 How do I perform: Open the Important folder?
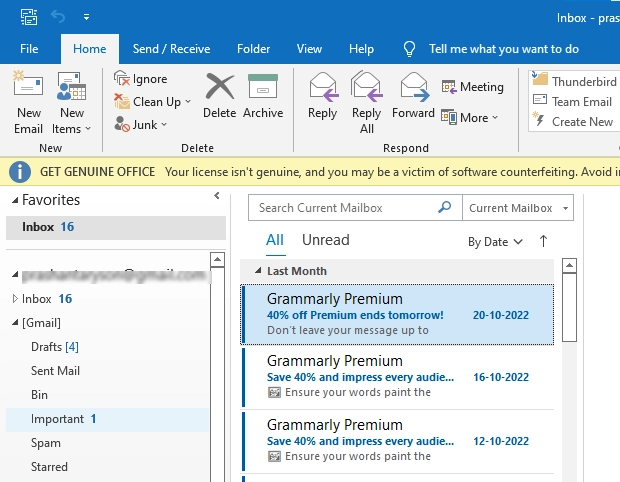click(108, 419)
